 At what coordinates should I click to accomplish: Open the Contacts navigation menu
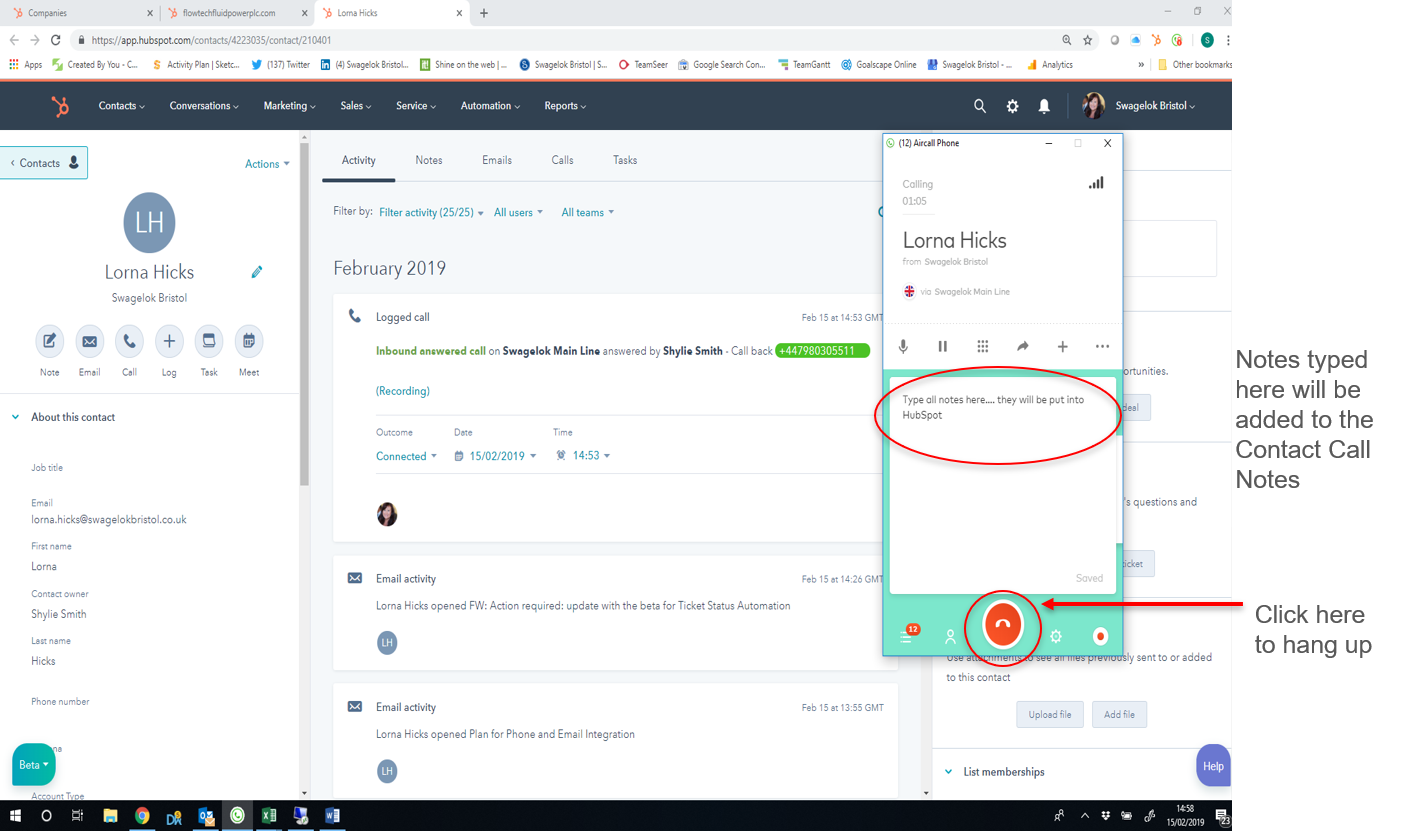[x=122, y=106]
